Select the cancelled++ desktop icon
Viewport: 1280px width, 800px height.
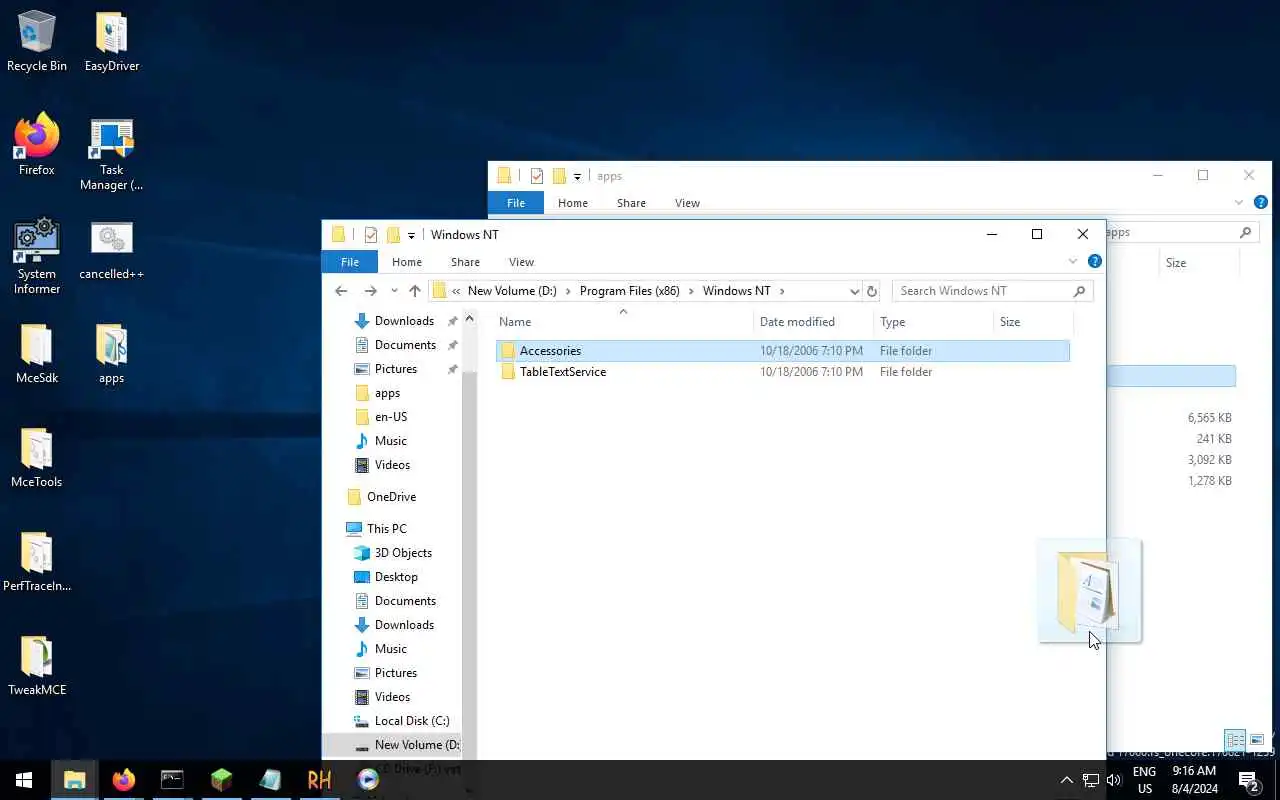112,248
